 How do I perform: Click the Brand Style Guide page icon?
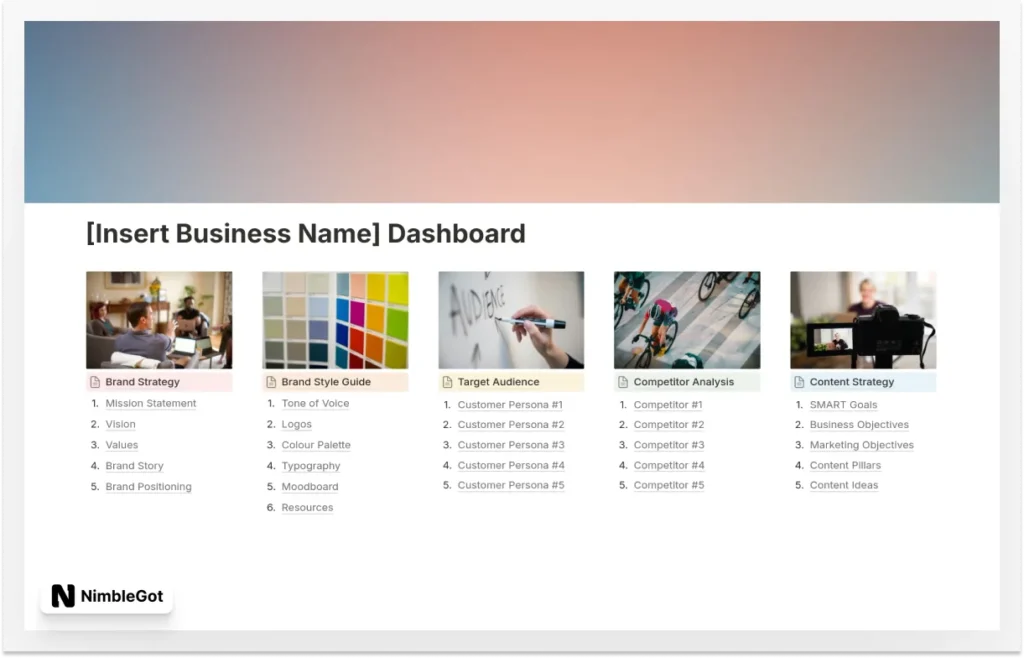271,382
